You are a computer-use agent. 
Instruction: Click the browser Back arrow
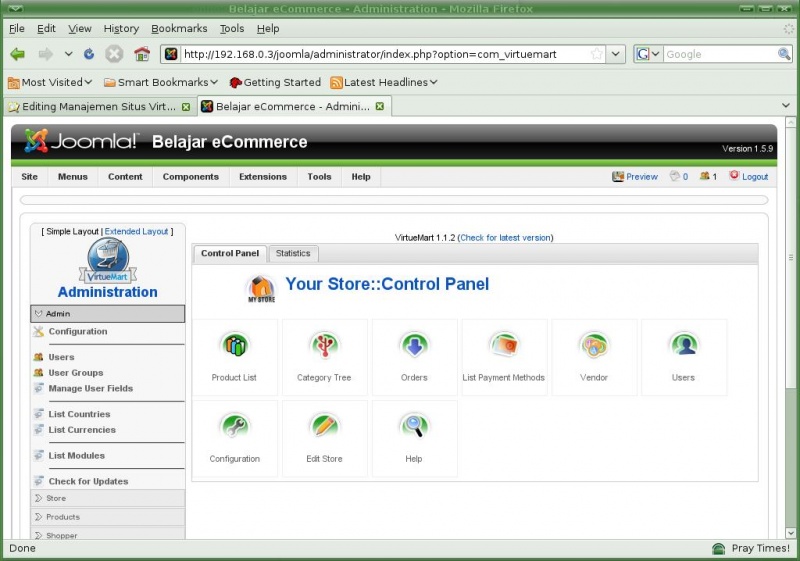(x=17, y=54)
